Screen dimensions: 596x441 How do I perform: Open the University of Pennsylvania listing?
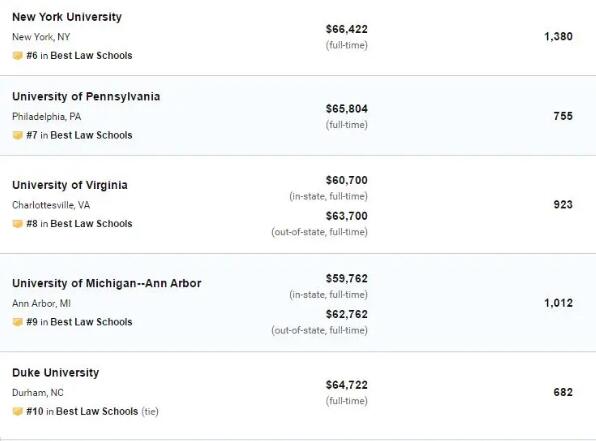pyautogui.click(x=86, y=97)
